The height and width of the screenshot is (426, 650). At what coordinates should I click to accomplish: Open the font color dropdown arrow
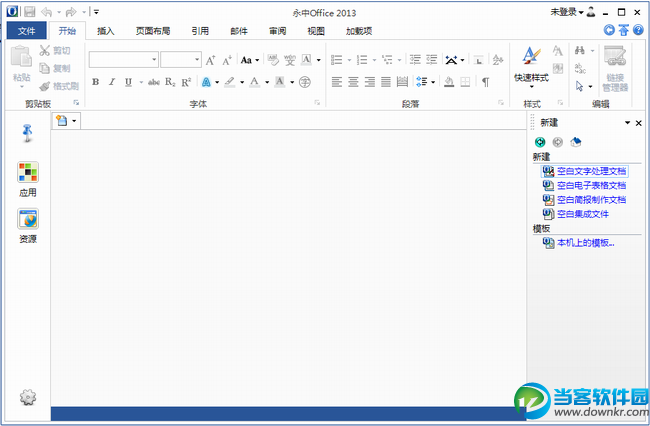pos(267,82)
